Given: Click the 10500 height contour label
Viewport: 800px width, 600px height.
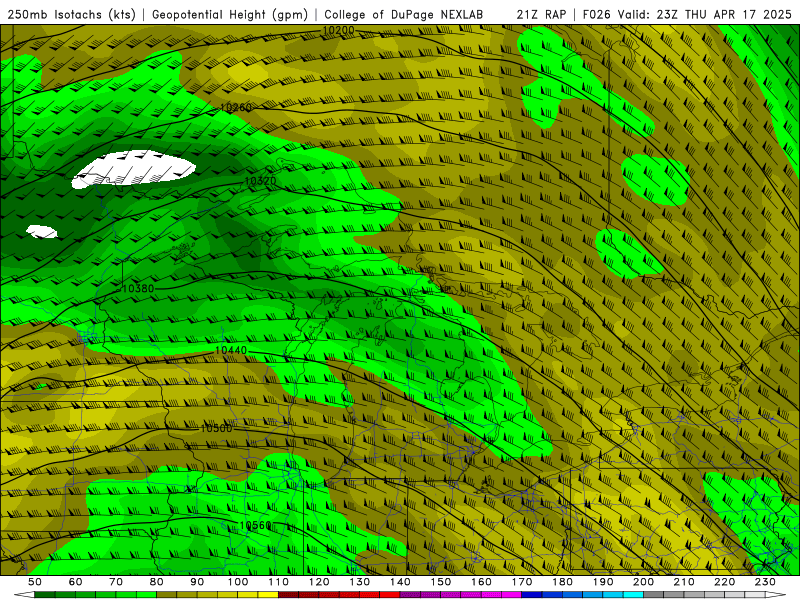Looking at the screenshot, I should pyautogui.click(x=216, y=428).
